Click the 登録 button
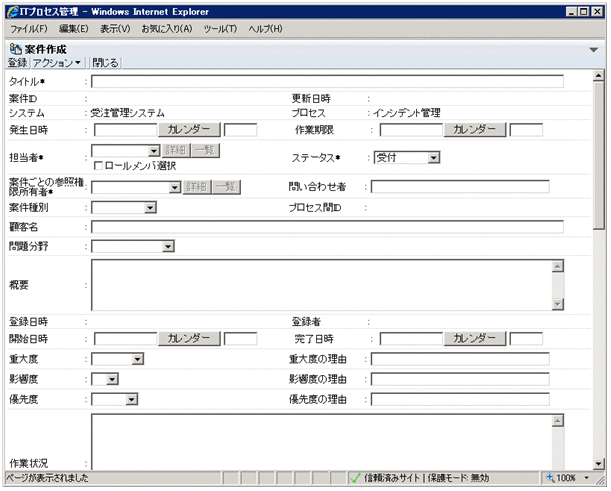This screenshot has width=611, height=491. 18,63
